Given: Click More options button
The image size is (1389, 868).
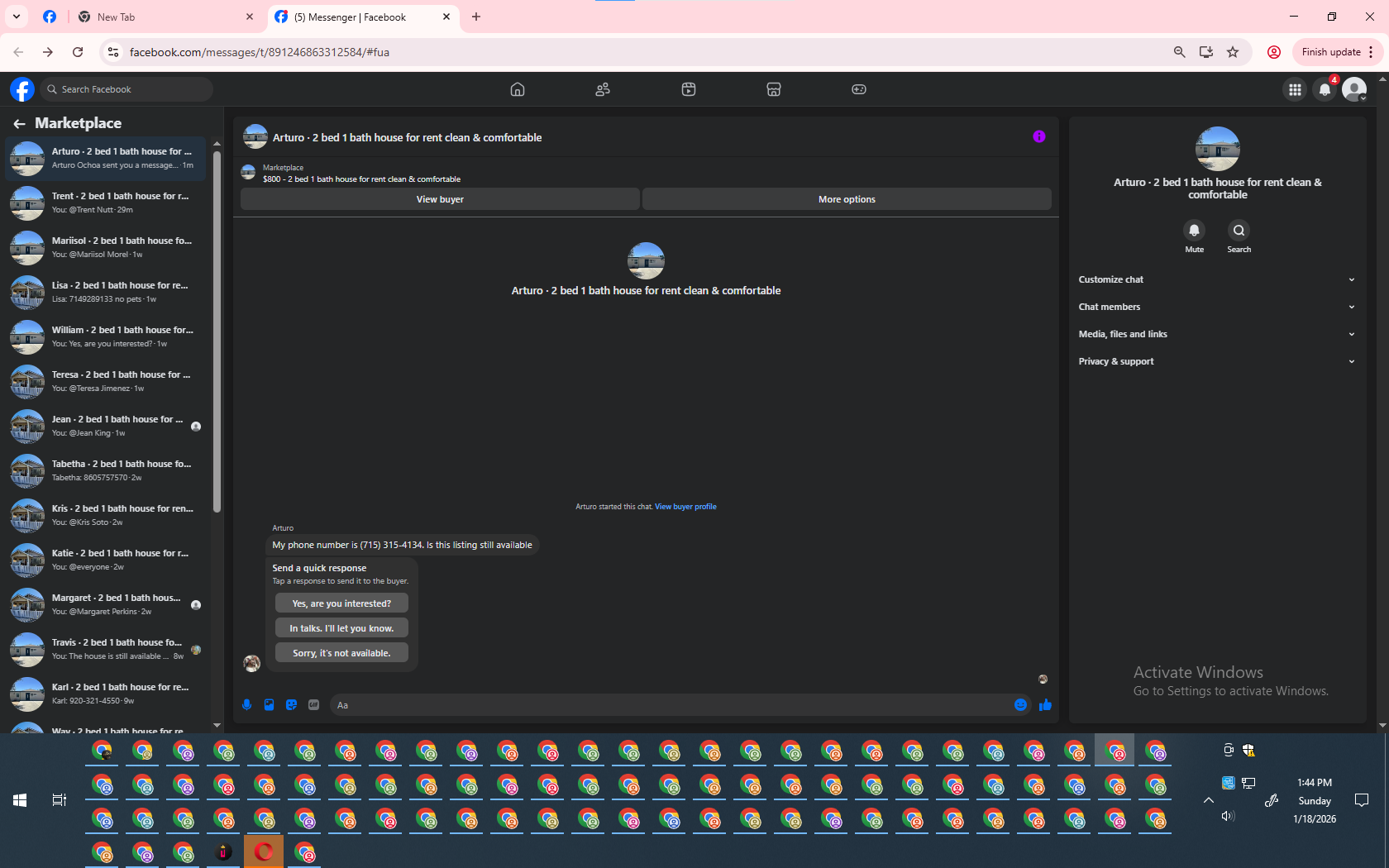Looking at the screenshot, I should [x=847, y=199].
